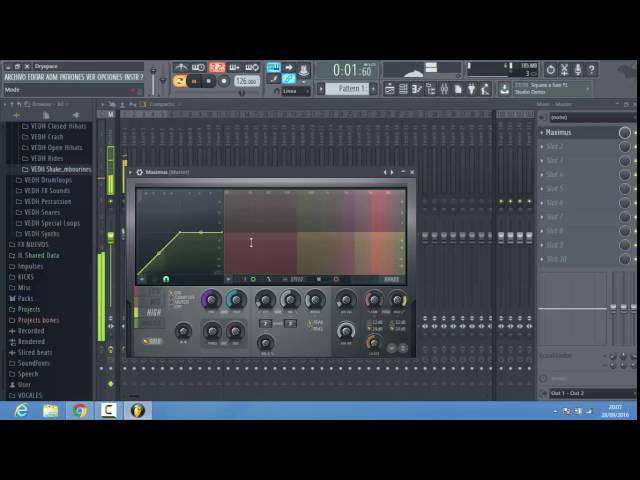Open the PATRONES menu
Image resolution: width=640 pixels, height=480 pixels.
[73, 77]
